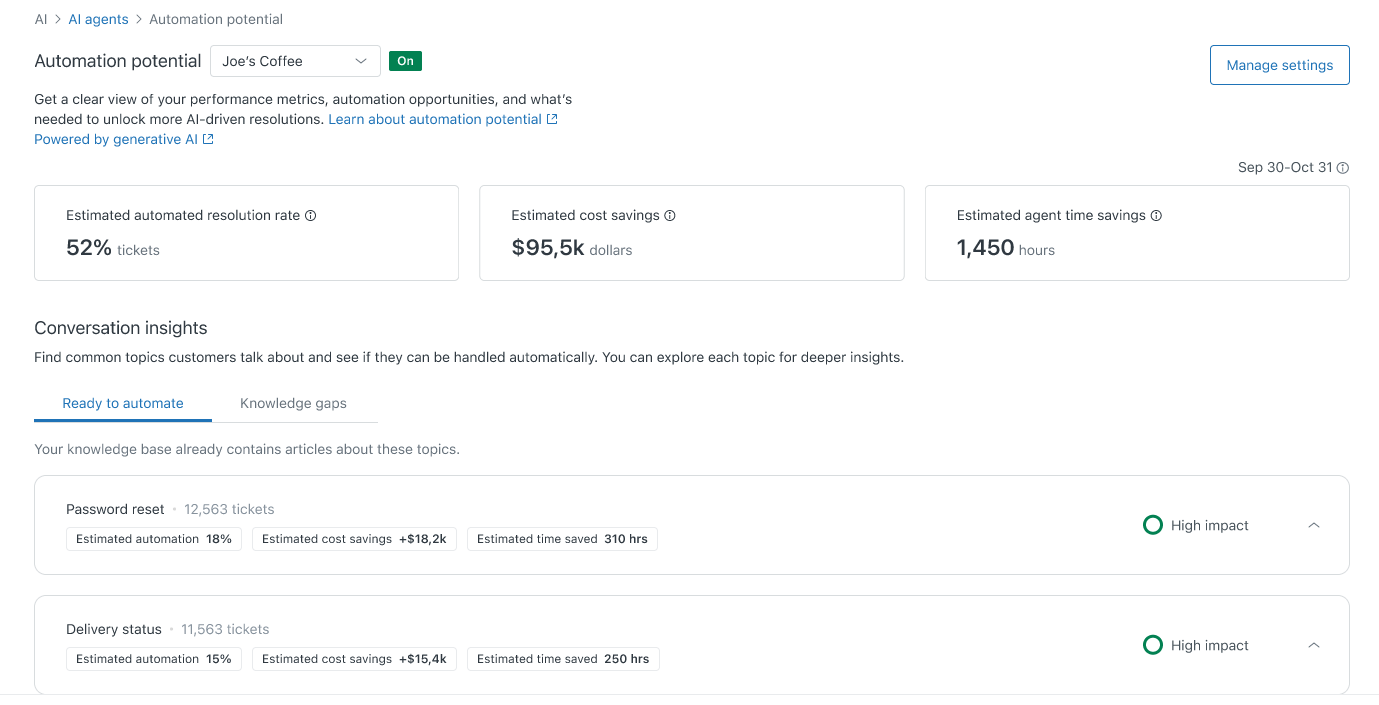Viewport: 1379px width, 705px height.
Task: Toggle the green On status badge
Action: point(405,61)
